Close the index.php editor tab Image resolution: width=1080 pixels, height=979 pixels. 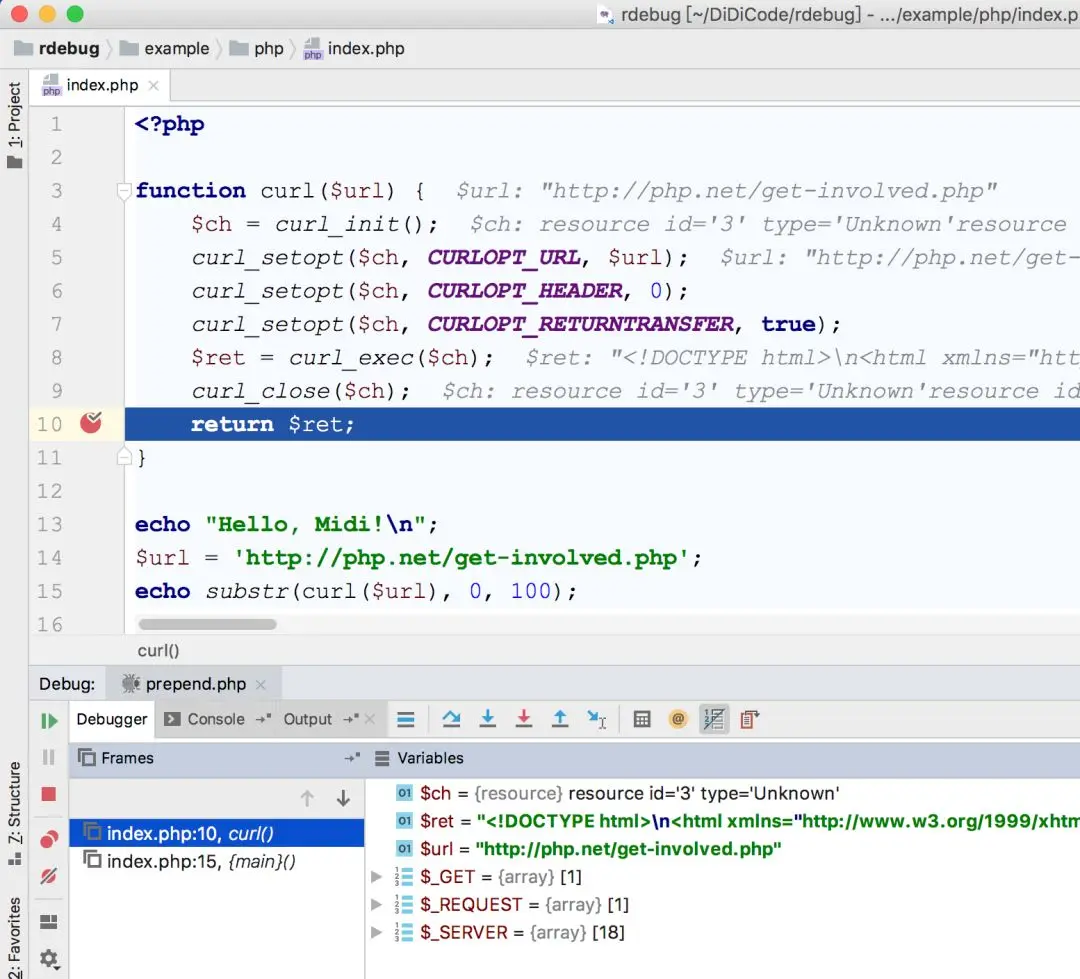coord(154,85)
